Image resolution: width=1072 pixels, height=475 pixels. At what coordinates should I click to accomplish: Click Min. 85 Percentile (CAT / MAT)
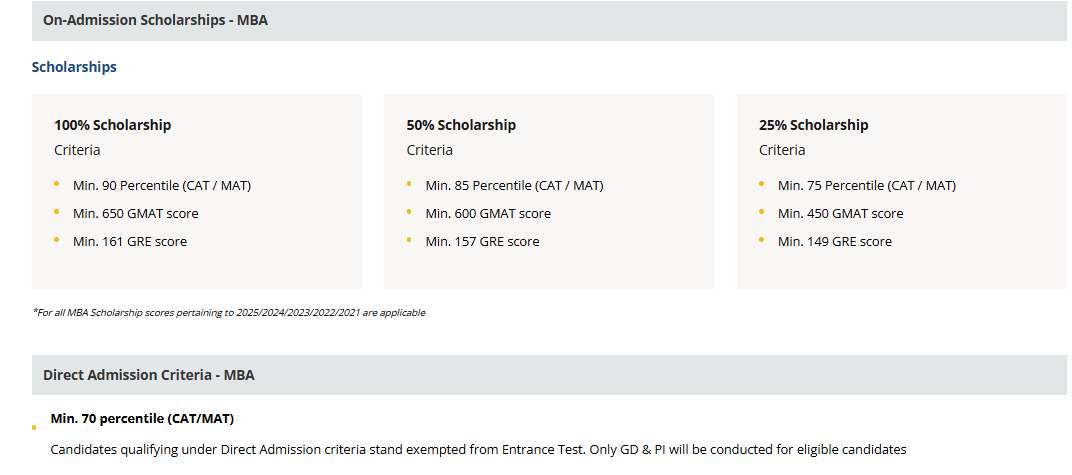pos(514,185)
